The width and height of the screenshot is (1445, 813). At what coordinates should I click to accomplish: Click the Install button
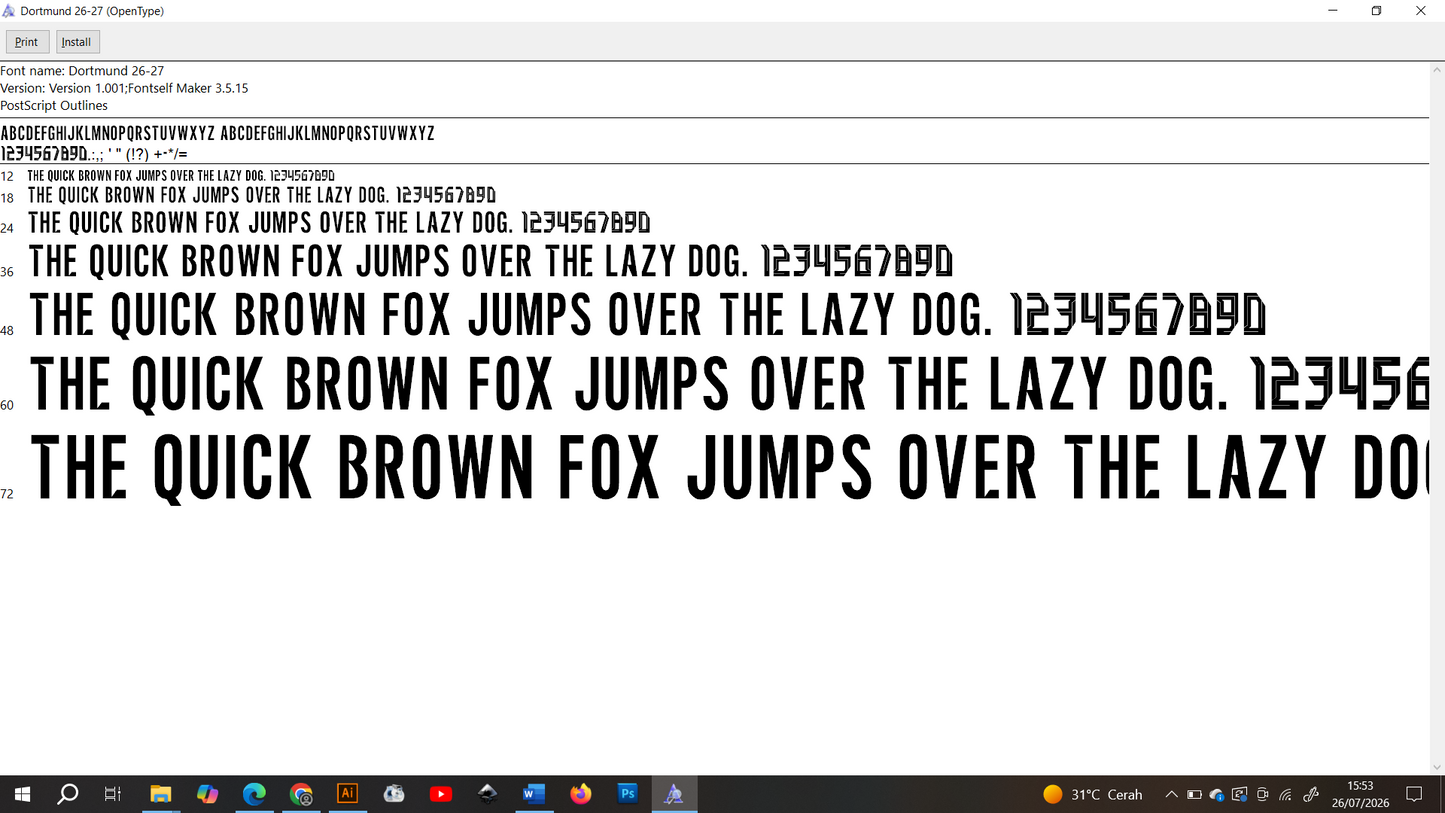tap(77, 42)
